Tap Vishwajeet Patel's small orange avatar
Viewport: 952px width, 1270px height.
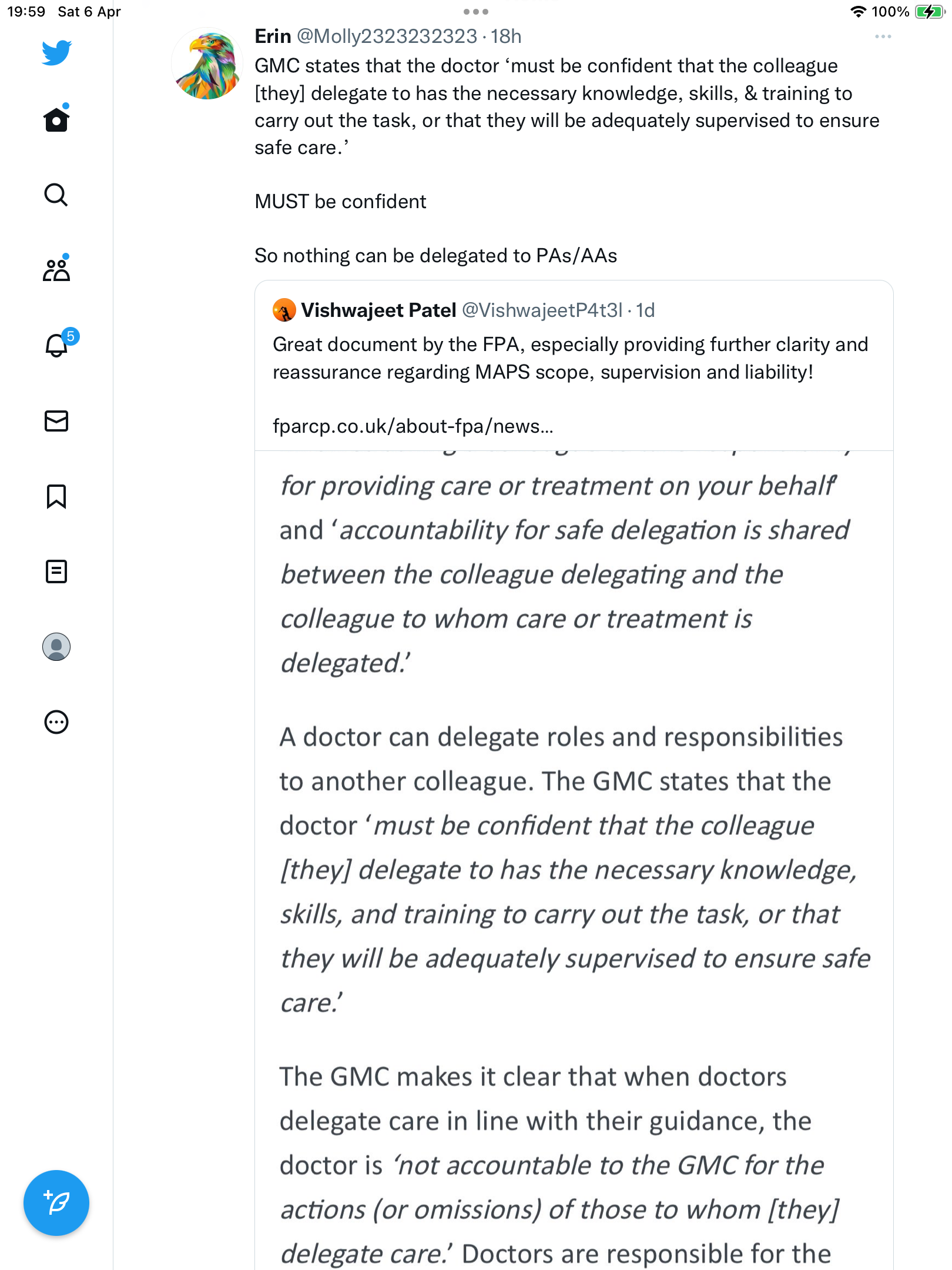pyautogui.click(x=284, y=310)
